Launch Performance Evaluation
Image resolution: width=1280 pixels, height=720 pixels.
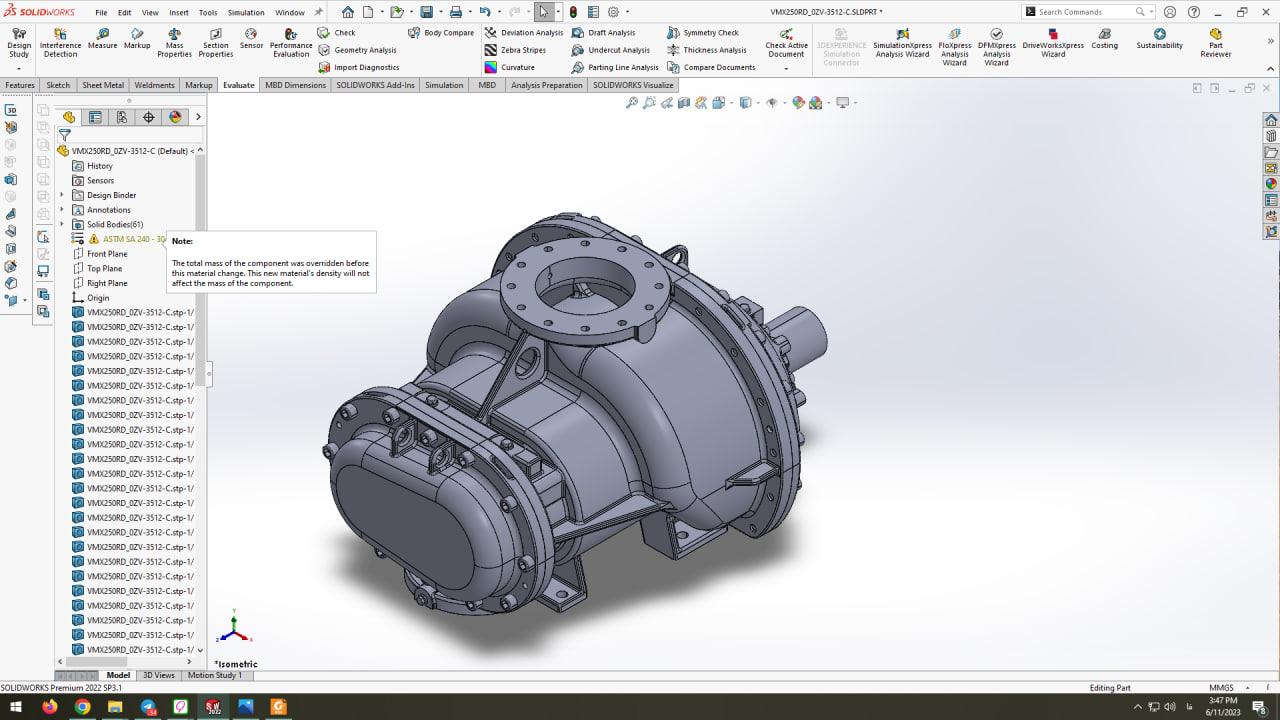coord(291,43)
